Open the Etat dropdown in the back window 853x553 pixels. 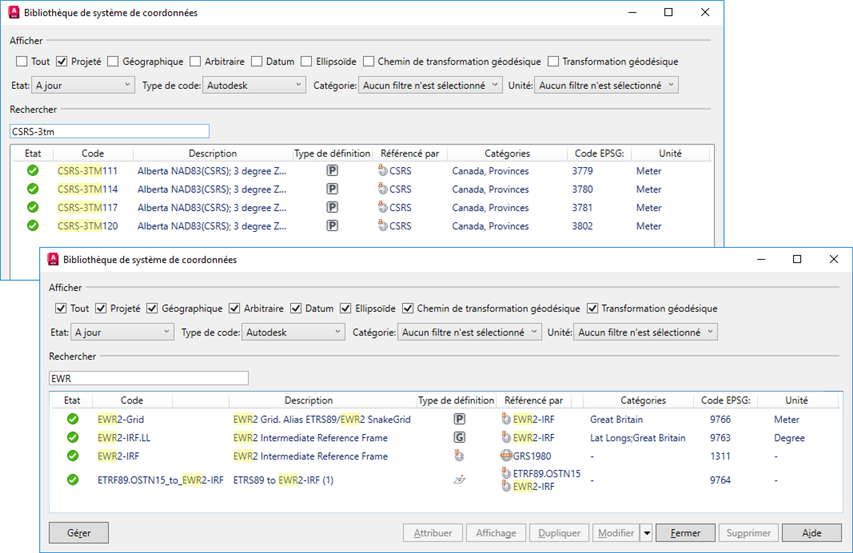83,85
